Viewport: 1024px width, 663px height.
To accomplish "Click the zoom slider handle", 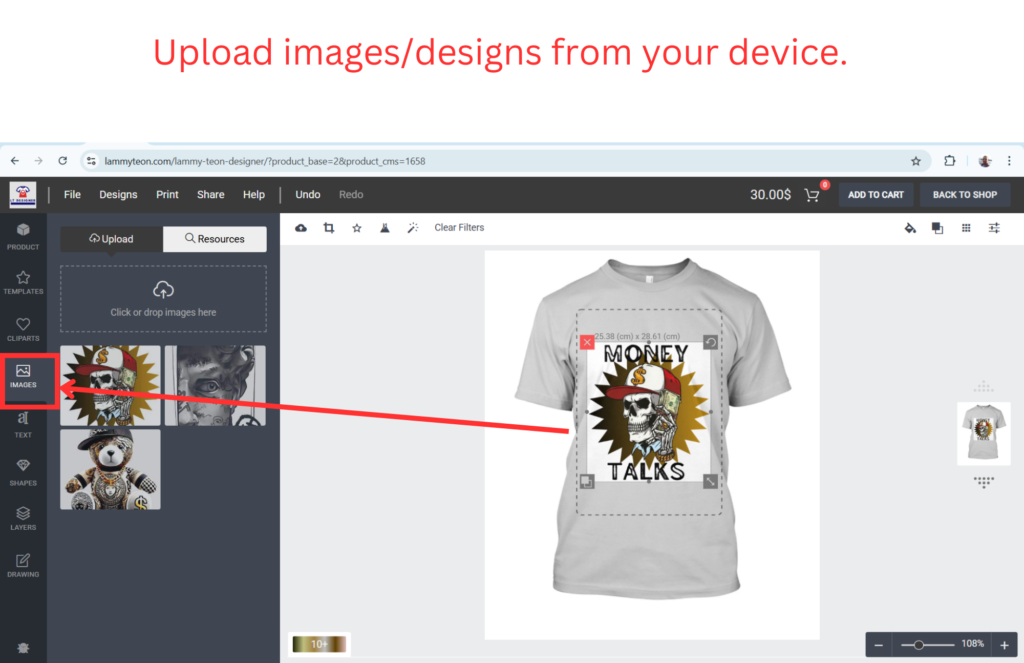I will pyautogui.click(x=918, y=645).
